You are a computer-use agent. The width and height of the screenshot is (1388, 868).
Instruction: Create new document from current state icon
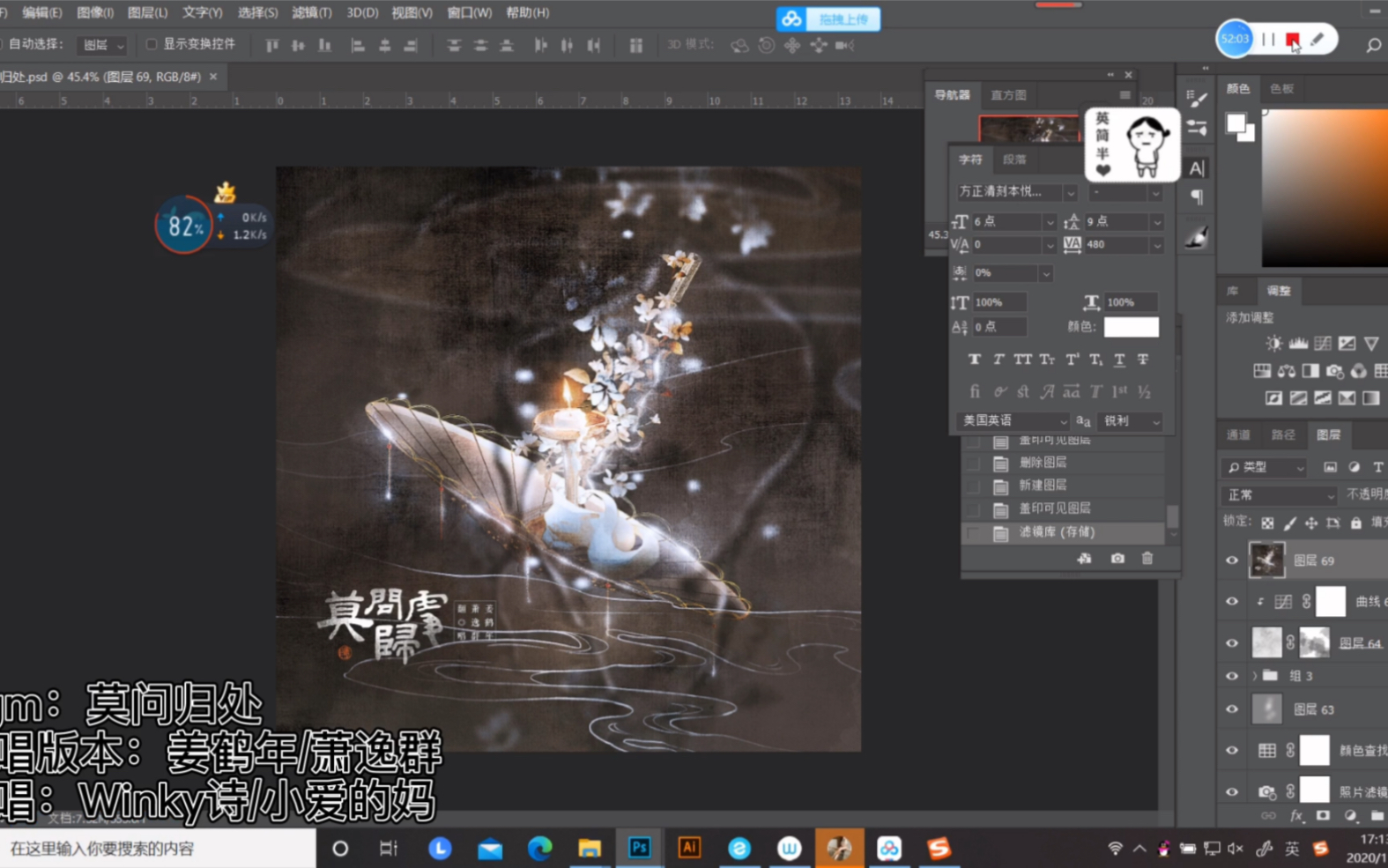[1084, 559]
